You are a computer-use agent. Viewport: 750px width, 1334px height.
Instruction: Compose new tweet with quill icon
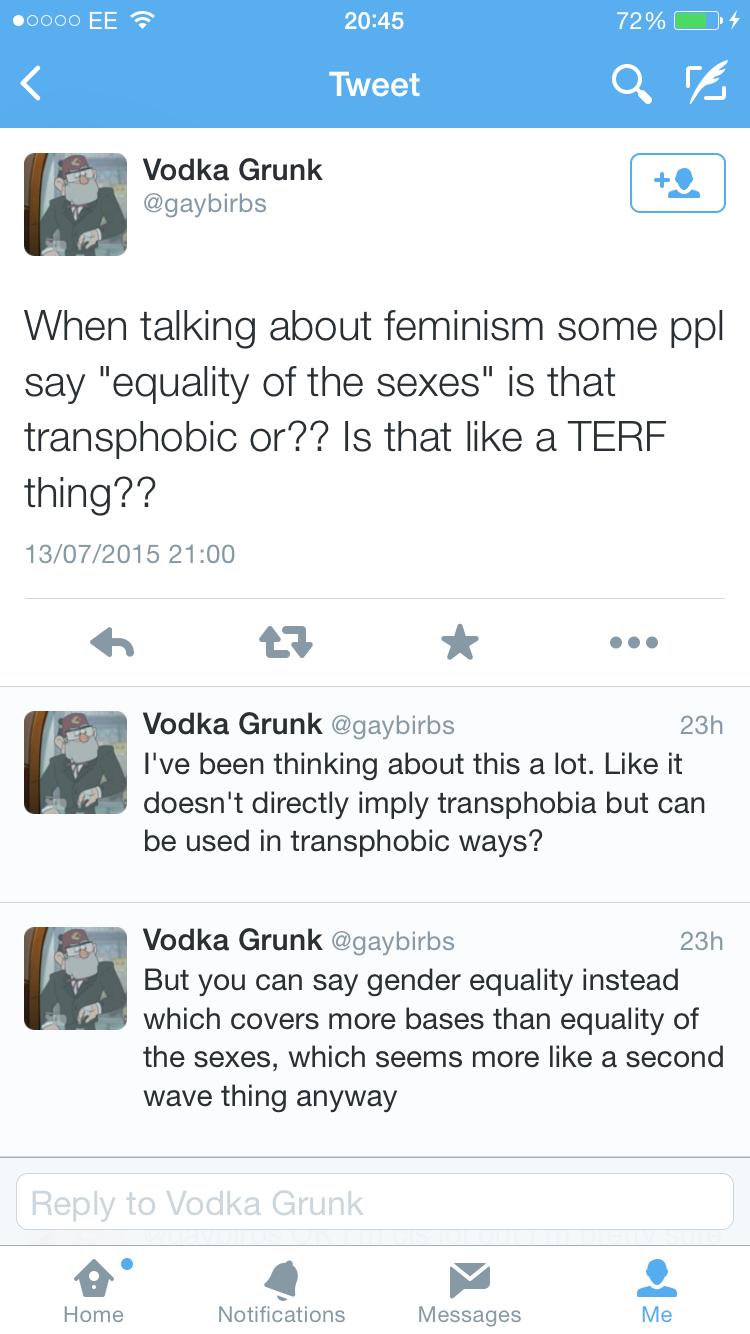[x=706, y=85]
